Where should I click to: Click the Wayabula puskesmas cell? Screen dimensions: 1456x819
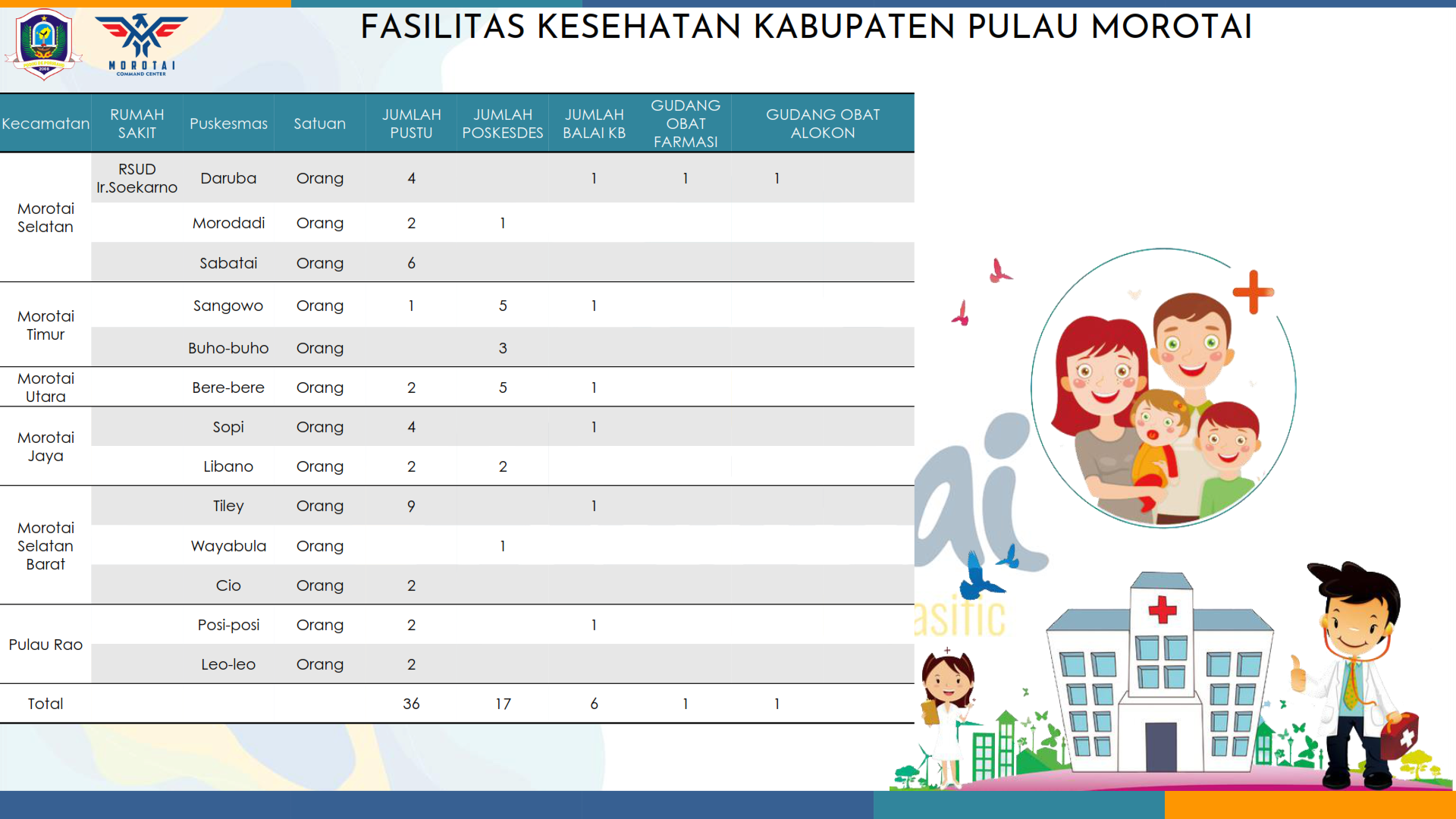tap(228, 546)
